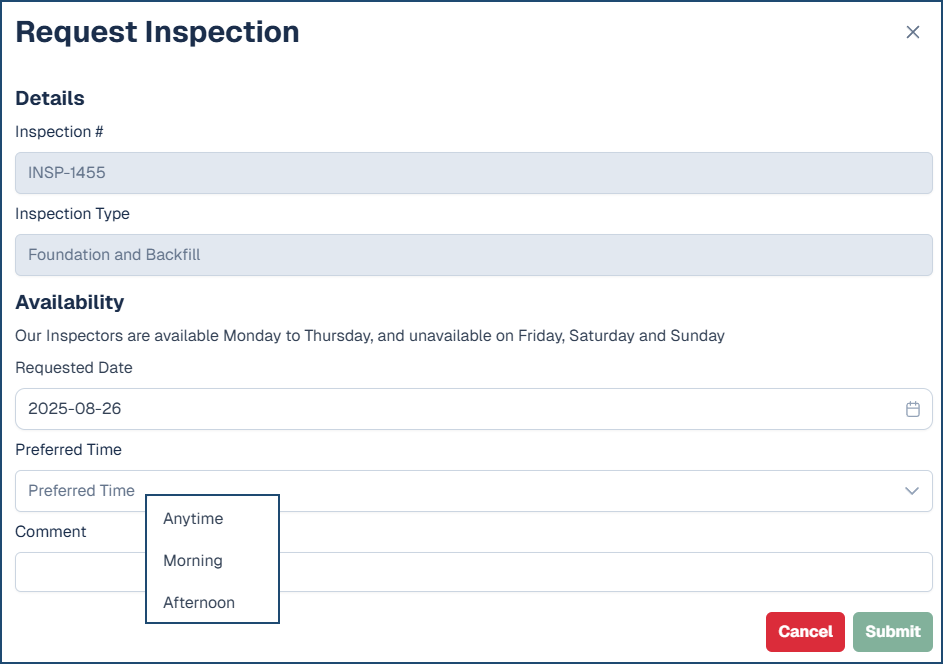The width and height of the screenshot is (943, 664).
Task: Click the inspector availability notice text
Action: pos(370,336)
